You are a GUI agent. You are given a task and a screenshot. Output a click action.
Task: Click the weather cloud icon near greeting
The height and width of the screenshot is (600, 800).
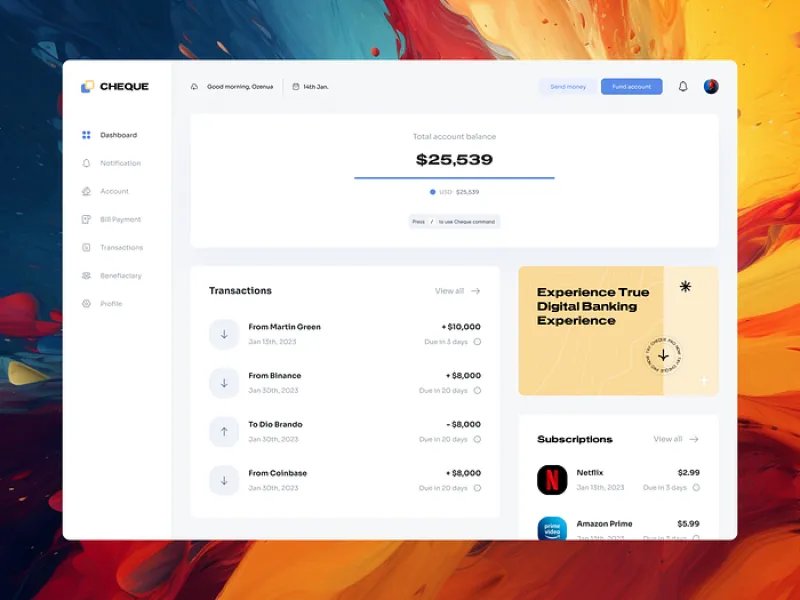pyautogui.click(x=194, y=87)
